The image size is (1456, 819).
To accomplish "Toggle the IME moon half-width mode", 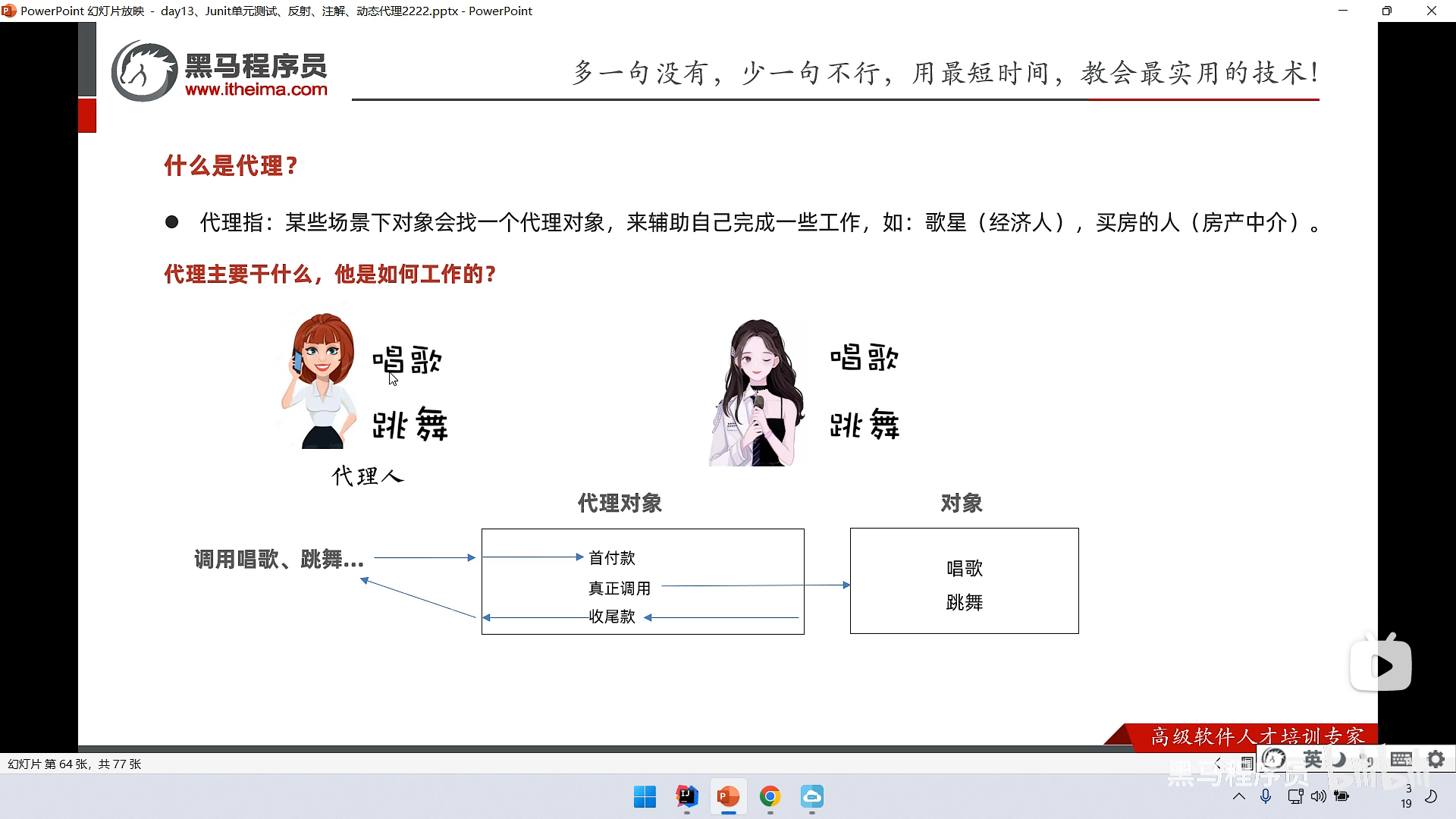I will pyautogui.click(x=1340, y=759).
